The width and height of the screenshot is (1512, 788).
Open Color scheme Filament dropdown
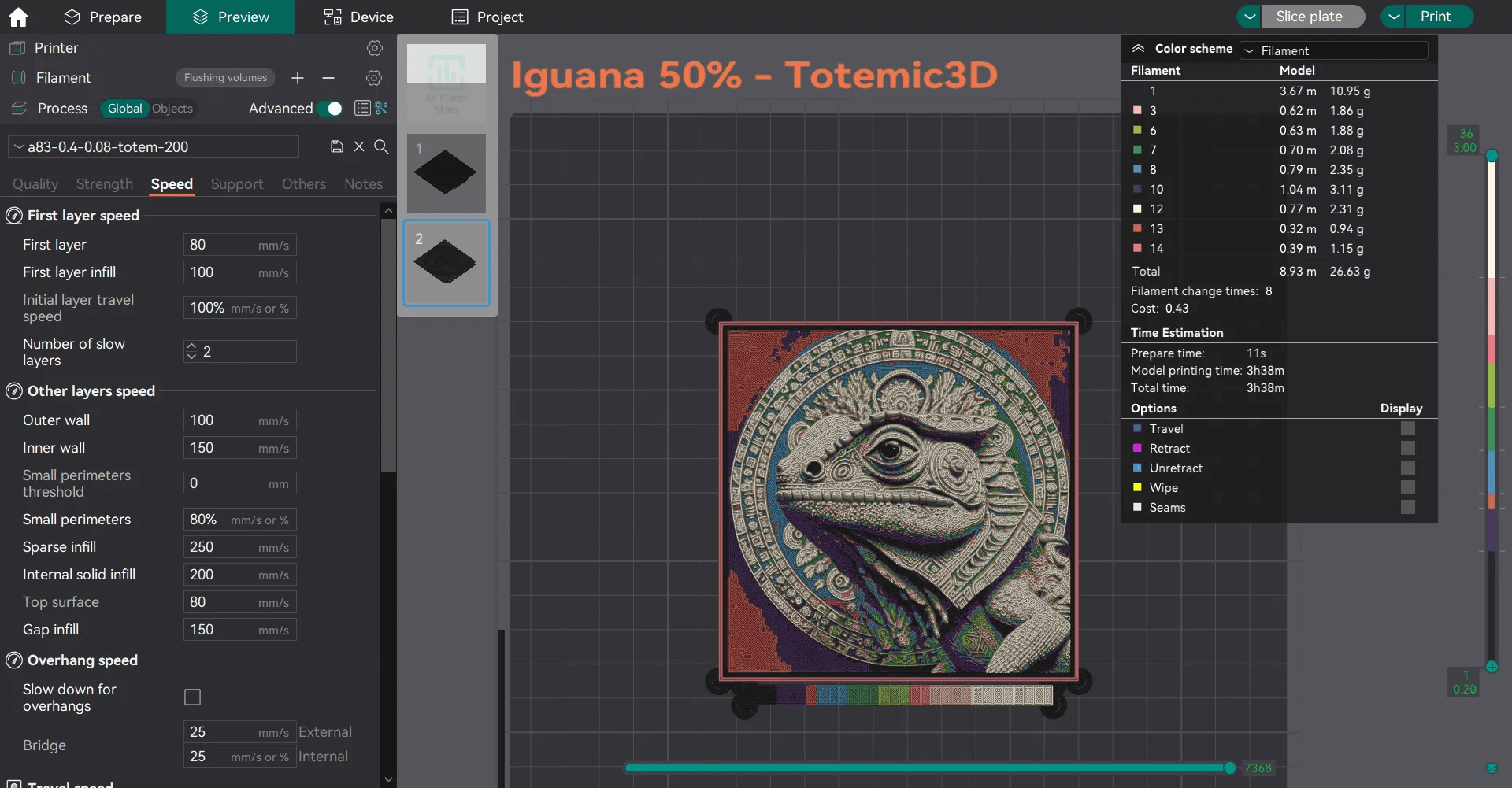tap(1334, 50)
